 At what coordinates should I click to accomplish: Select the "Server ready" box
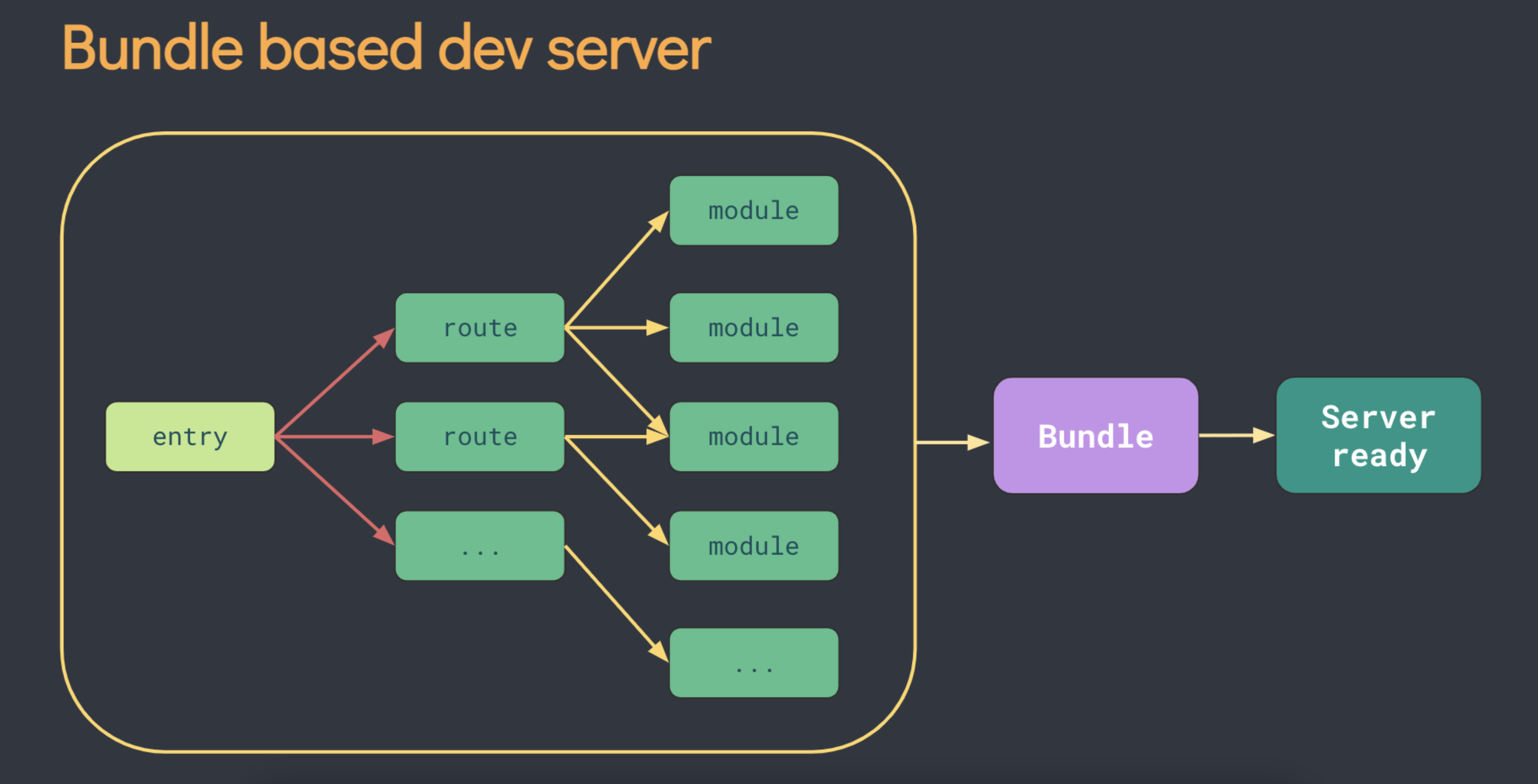(1379, 436)
